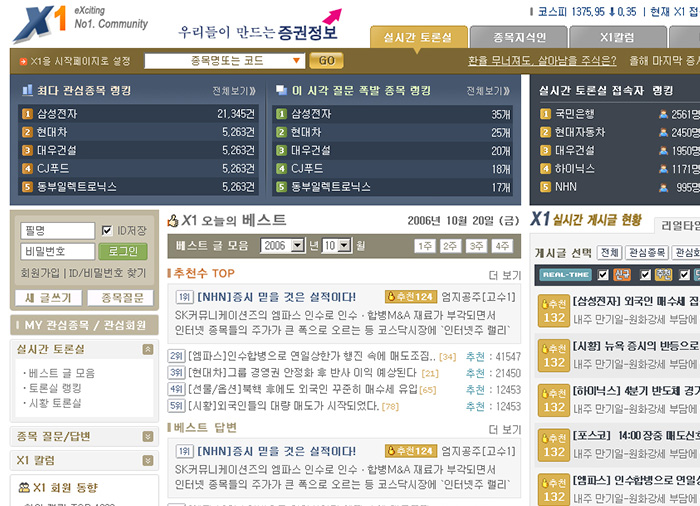
Task: Click the 종목질문 button
Action: (121, 298)
